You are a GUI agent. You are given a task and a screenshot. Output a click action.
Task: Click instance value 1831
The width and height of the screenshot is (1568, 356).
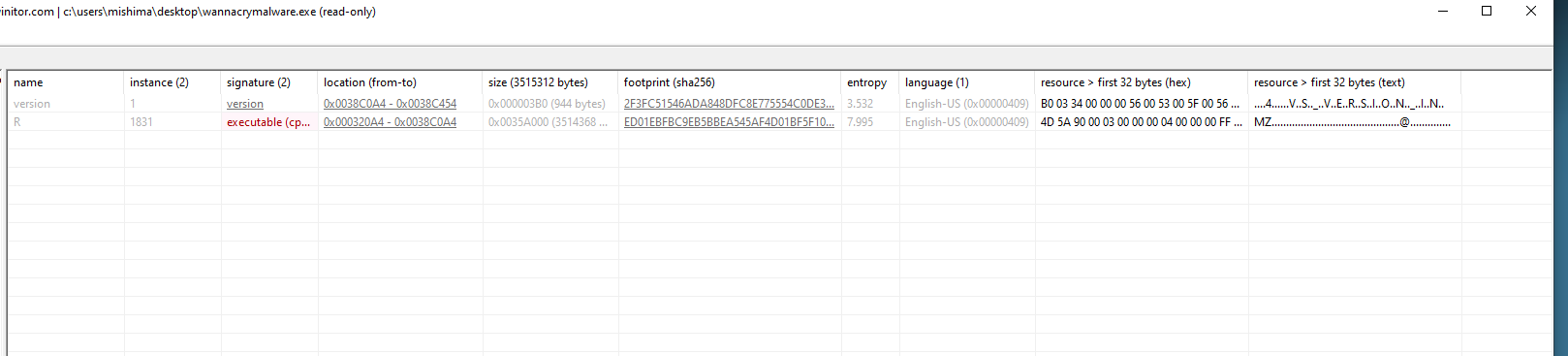coord(141,122)
